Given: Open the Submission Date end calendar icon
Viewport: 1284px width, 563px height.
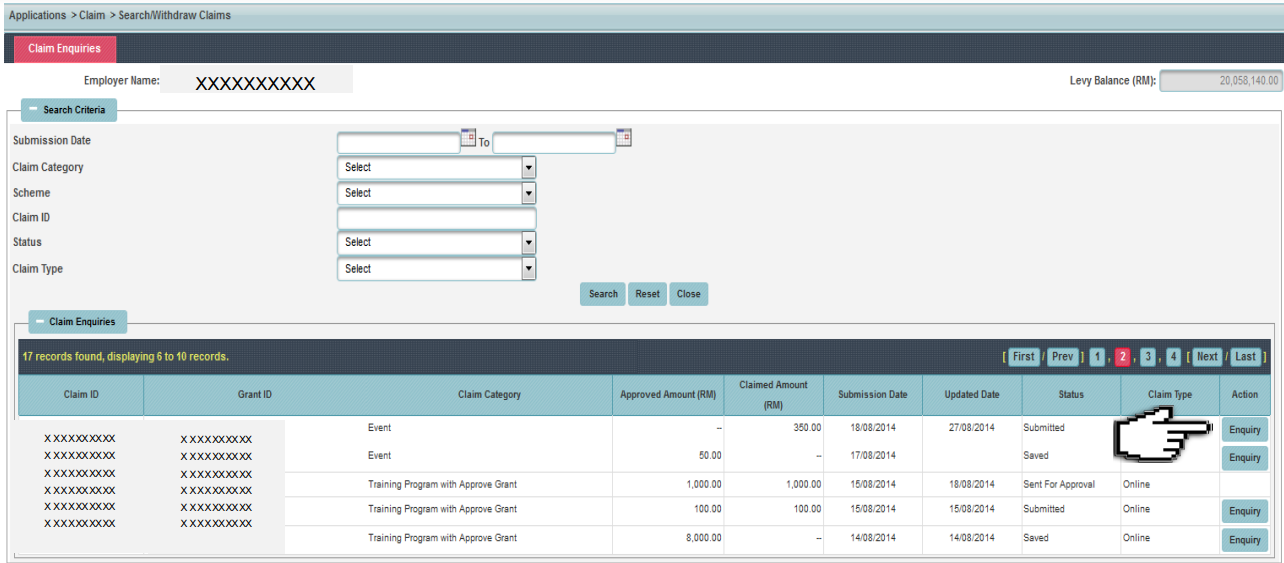Looking at the screenshot, I should pos(624,138).
